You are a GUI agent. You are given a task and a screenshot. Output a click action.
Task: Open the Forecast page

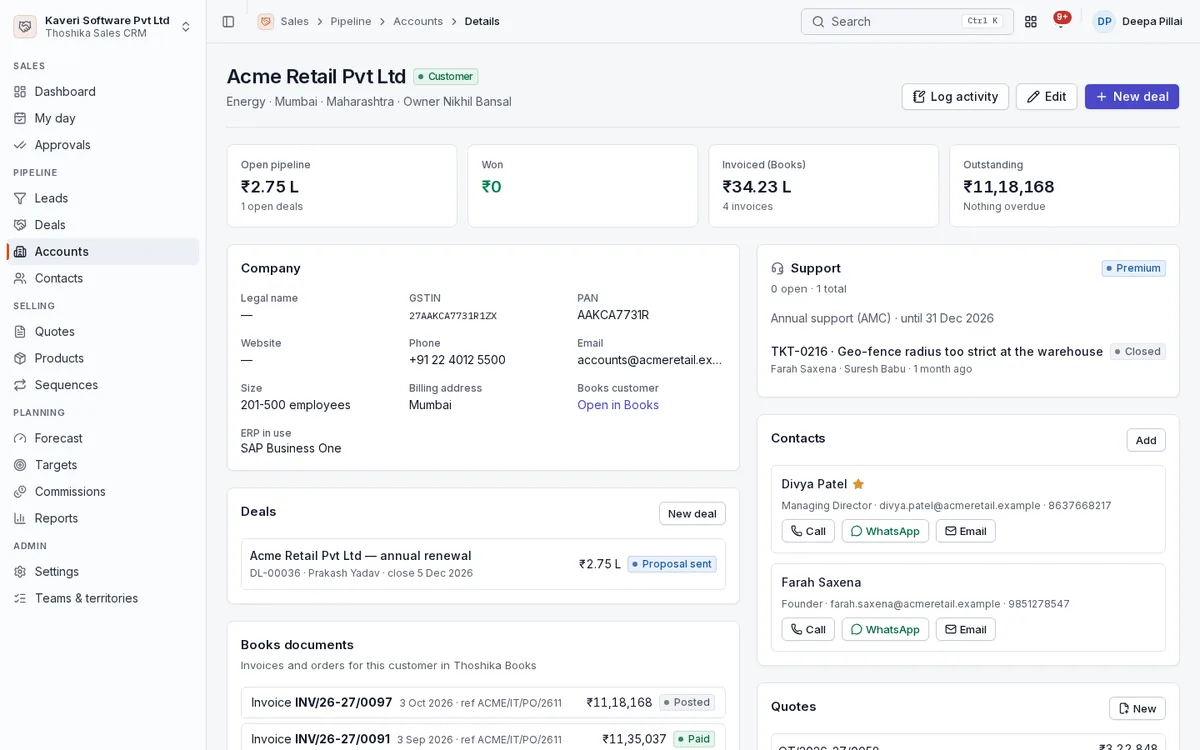point(103,438)
